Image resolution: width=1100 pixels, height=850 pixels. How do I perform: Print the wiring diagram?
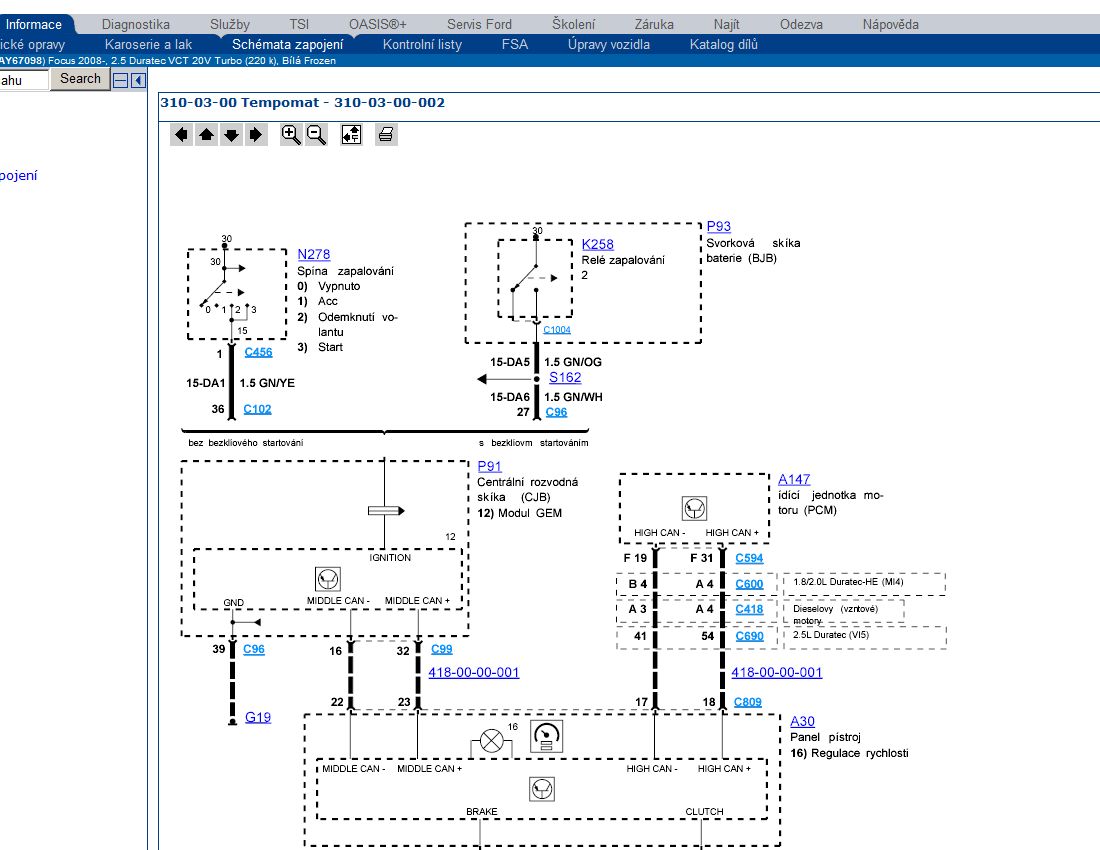click(387, 135)
